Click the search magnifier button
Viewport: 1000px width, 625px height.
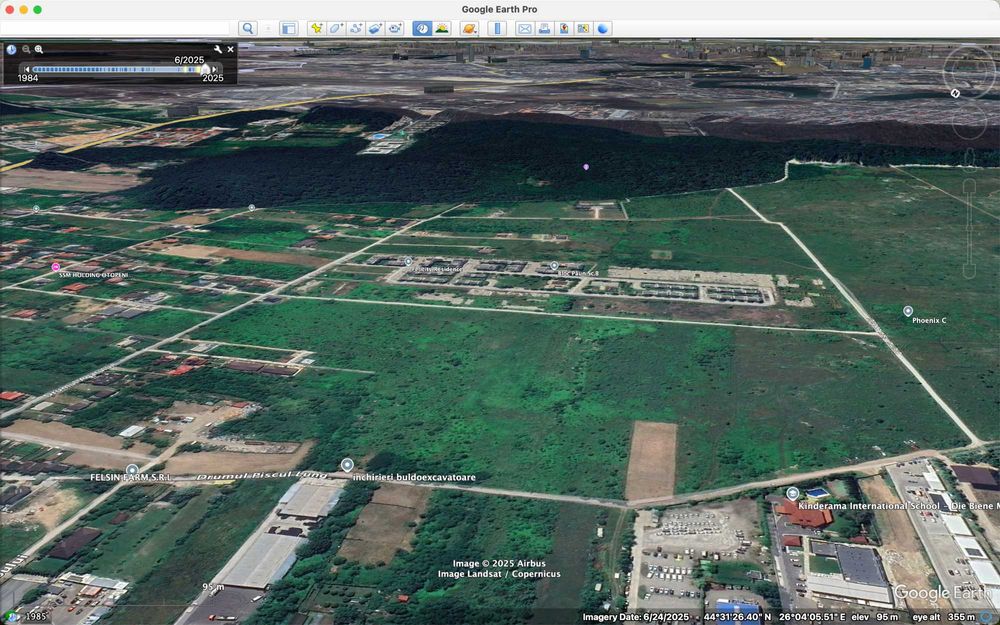coord(248,28)
